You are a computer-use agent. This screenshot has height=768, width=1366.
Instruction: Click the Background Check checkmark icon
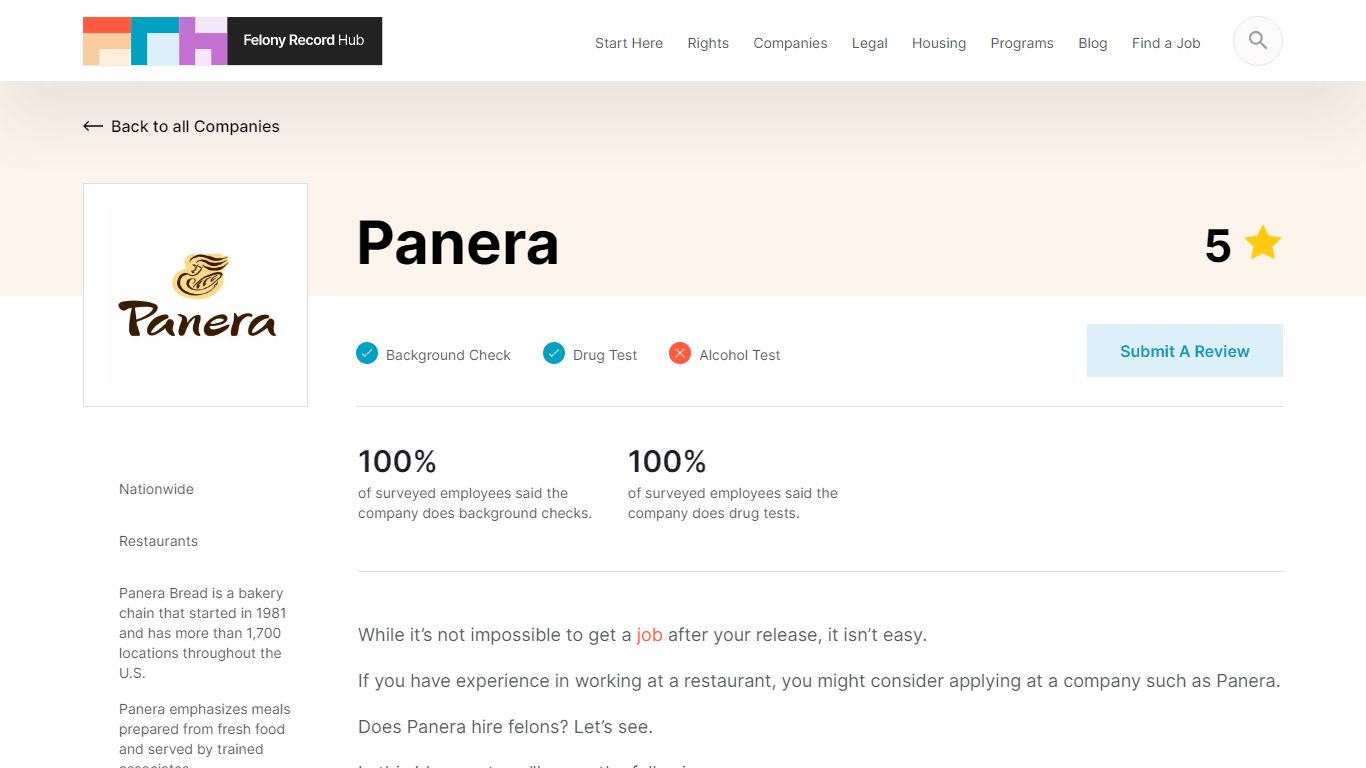[x=367, y=353]
